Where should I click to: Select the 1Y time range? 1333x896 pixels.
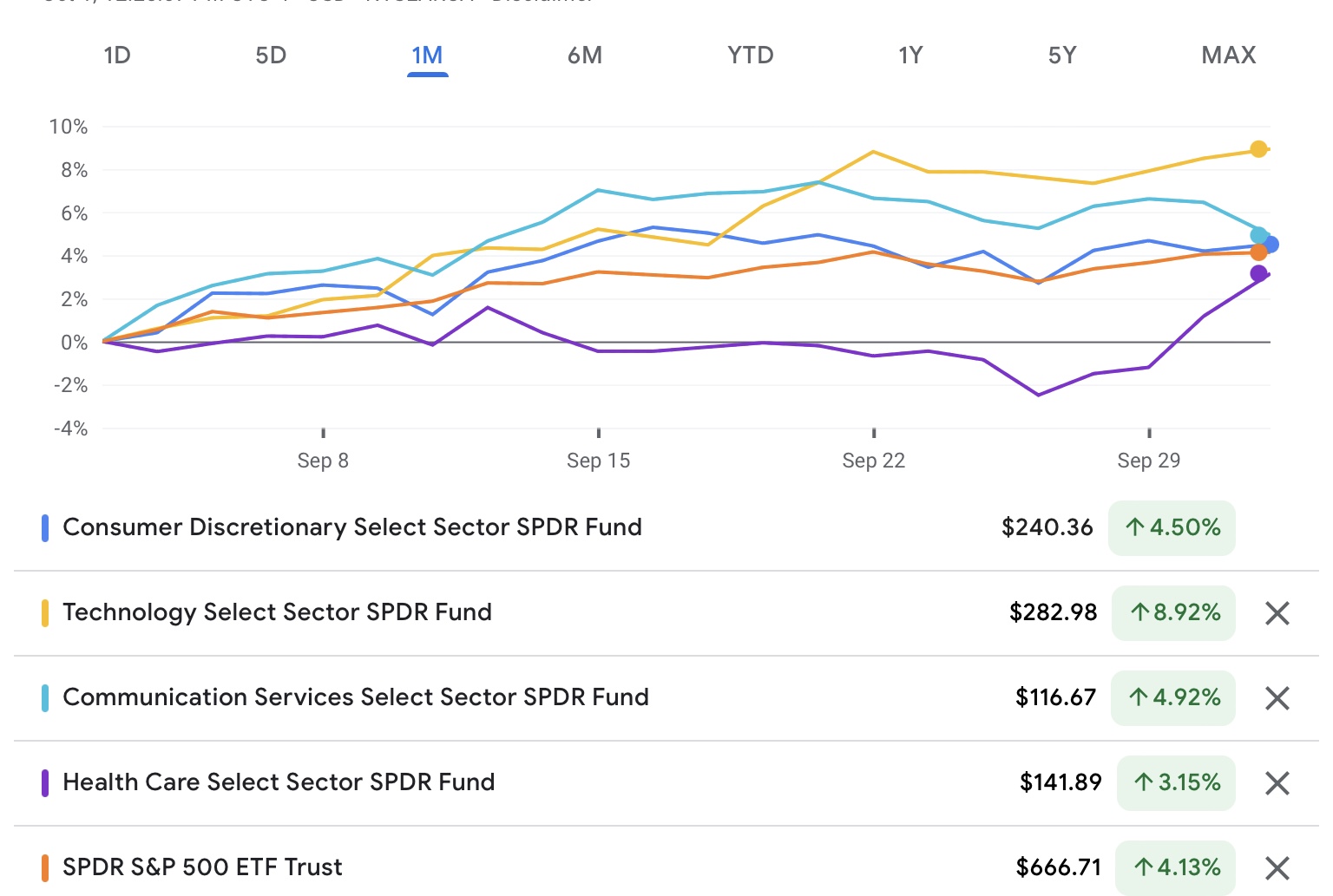click(910, 56)
